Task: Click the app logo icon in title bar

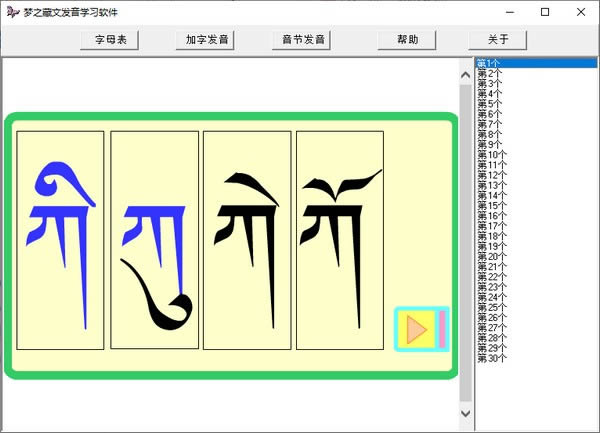Action: click(13, 12)
